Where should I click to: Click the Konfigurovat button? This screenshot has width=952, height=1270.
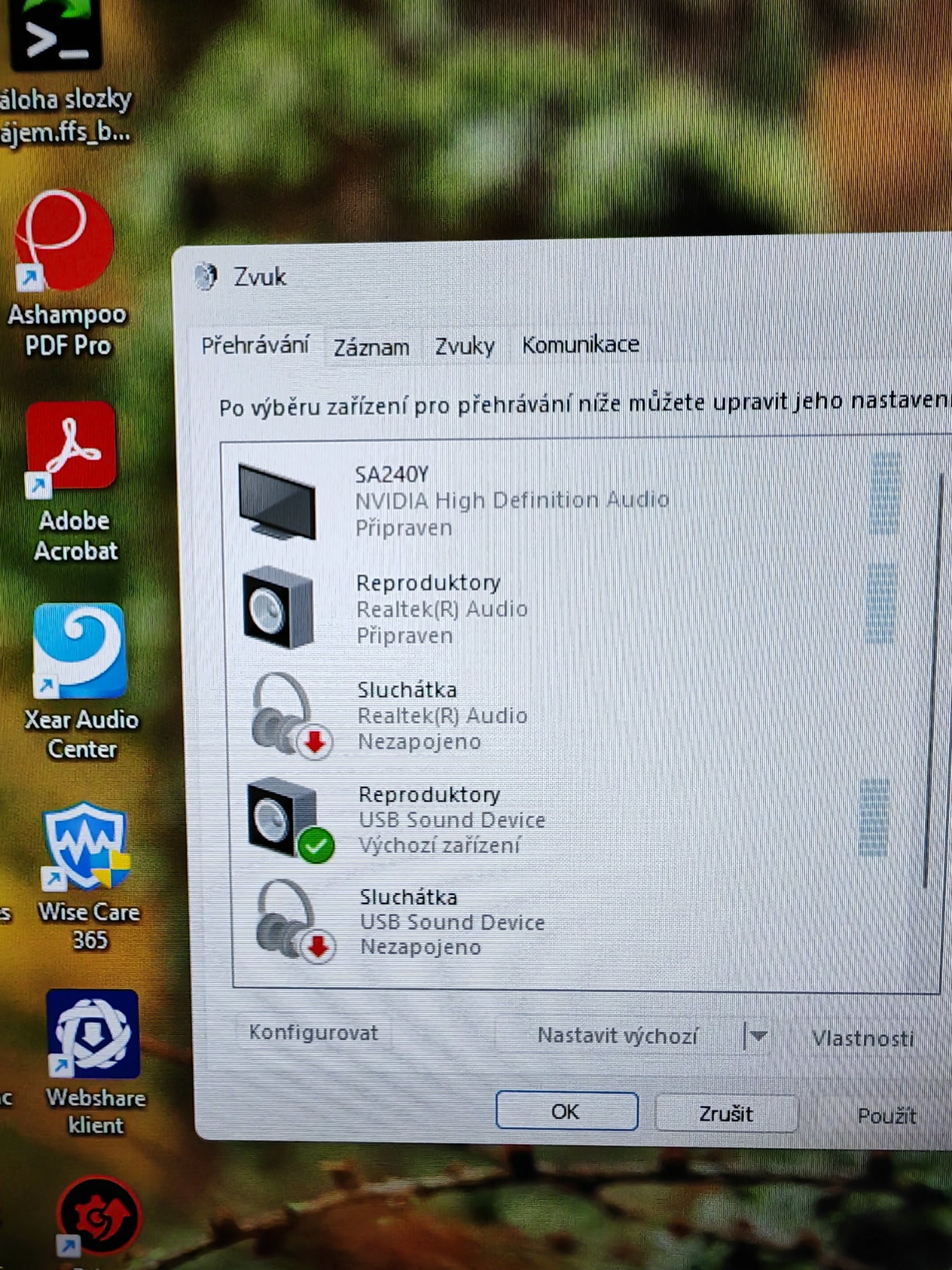(313, 1033)
